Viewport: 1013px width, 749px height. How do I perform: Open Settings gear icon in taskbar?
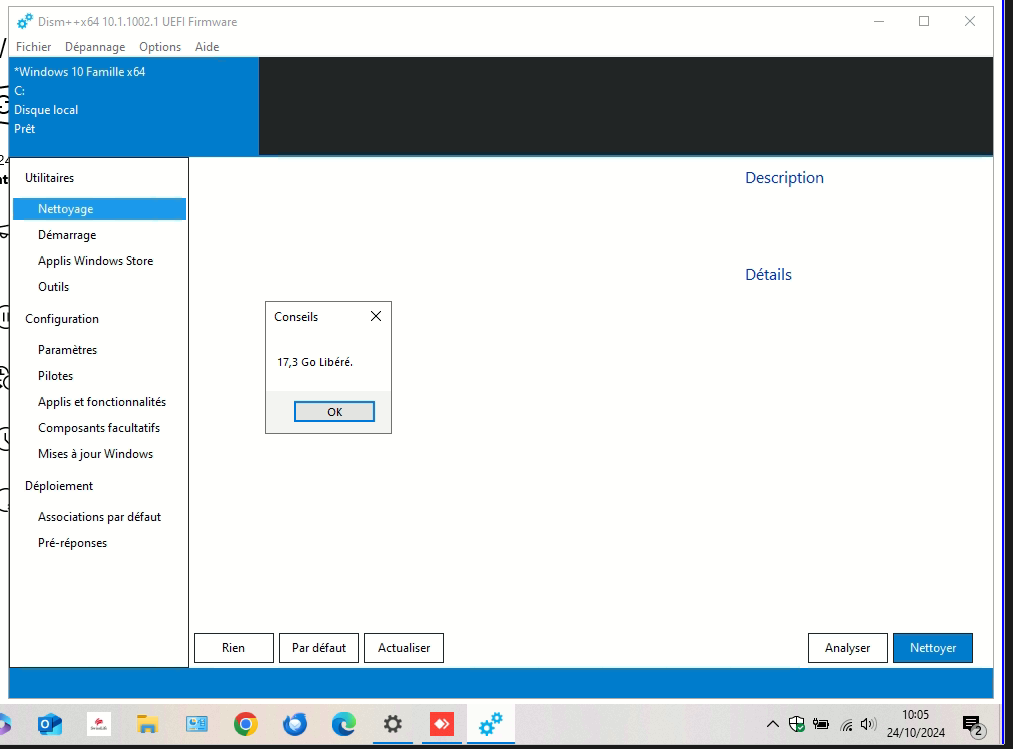[x=393, y=725]
